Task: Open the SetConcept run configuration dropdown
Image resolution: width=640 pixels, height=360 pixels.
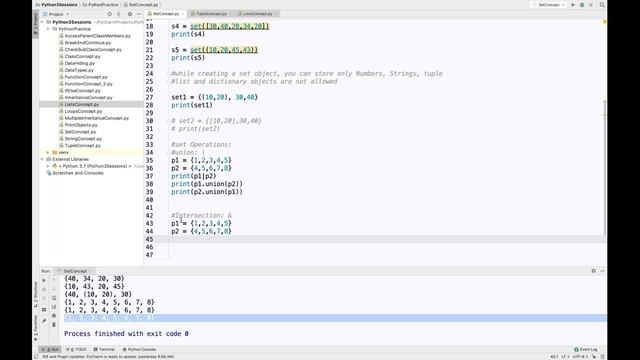Action: point(549,5)
